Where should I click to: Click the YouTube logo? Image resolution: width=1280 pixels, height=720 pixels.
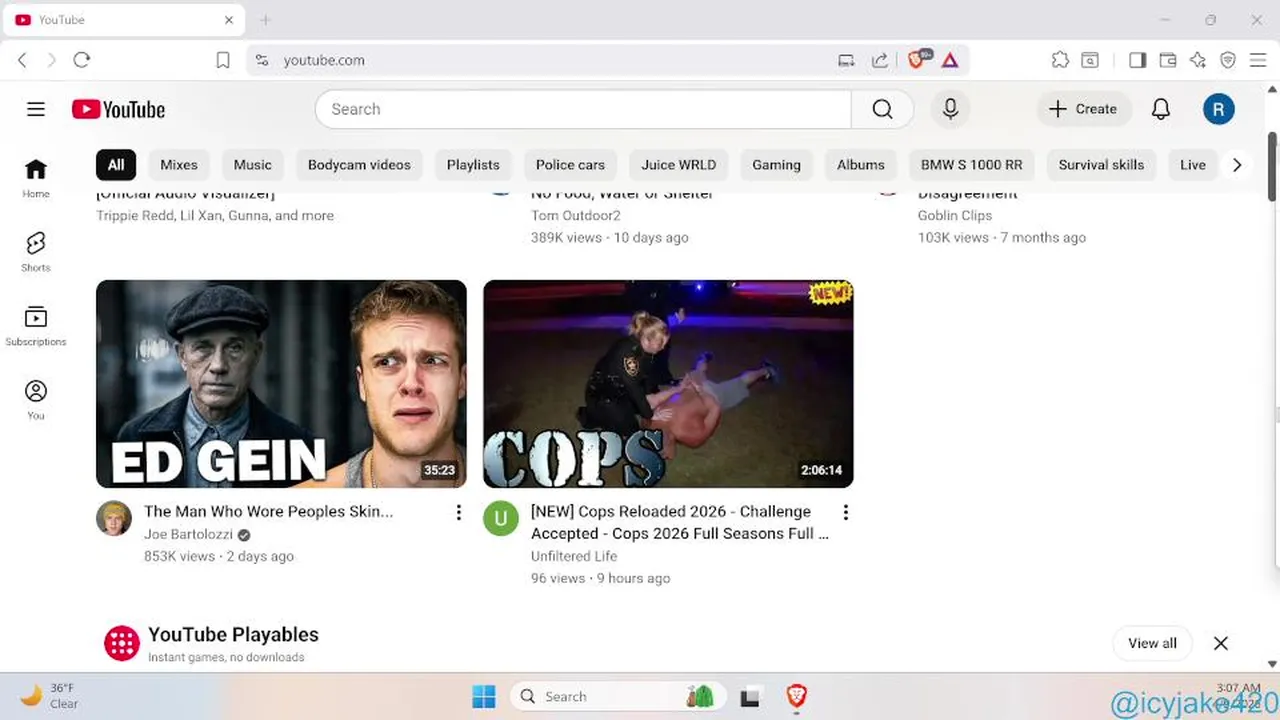click(118, 109)
